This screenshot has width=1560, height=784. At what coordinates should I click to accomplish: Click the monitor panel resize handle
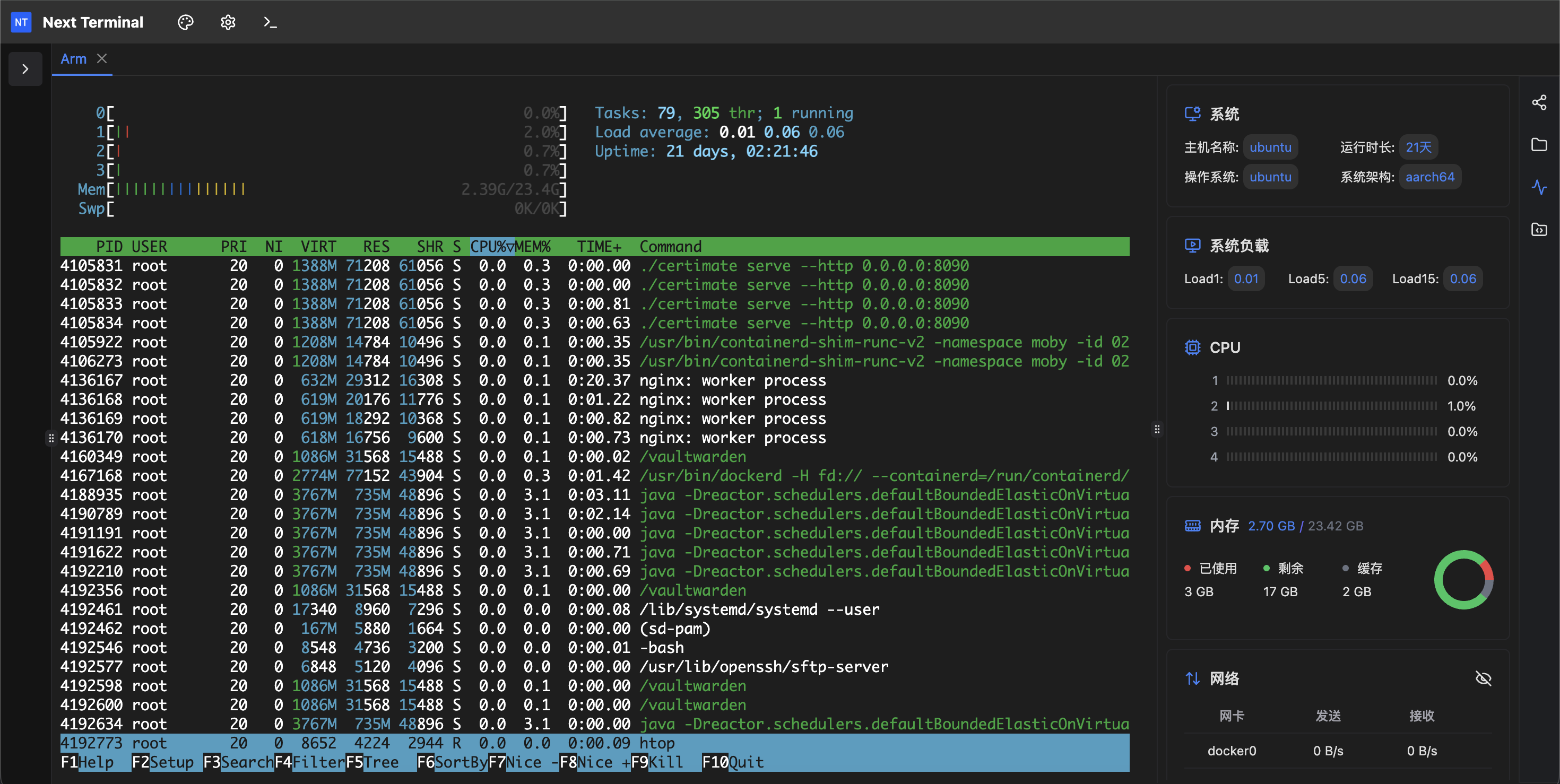[x=1157, y=429]
